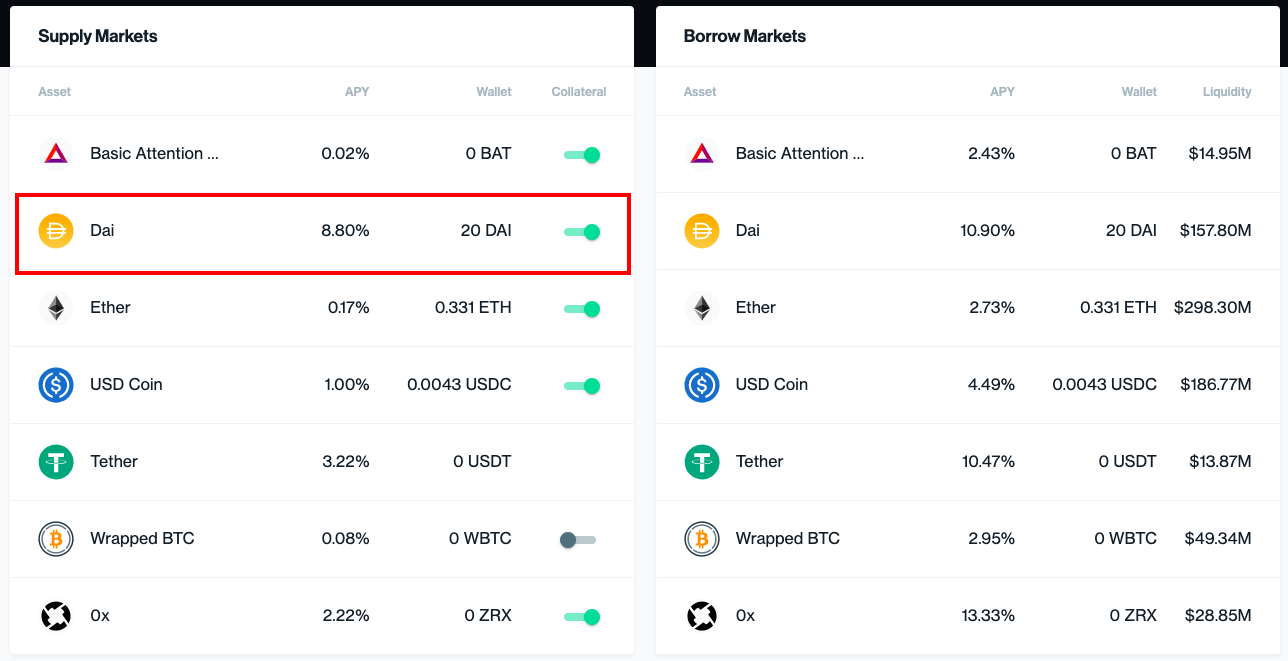This screenshot has height=661, width=1288.
Task: Click APY column header in Supply Markets
Action: point(357,92)
